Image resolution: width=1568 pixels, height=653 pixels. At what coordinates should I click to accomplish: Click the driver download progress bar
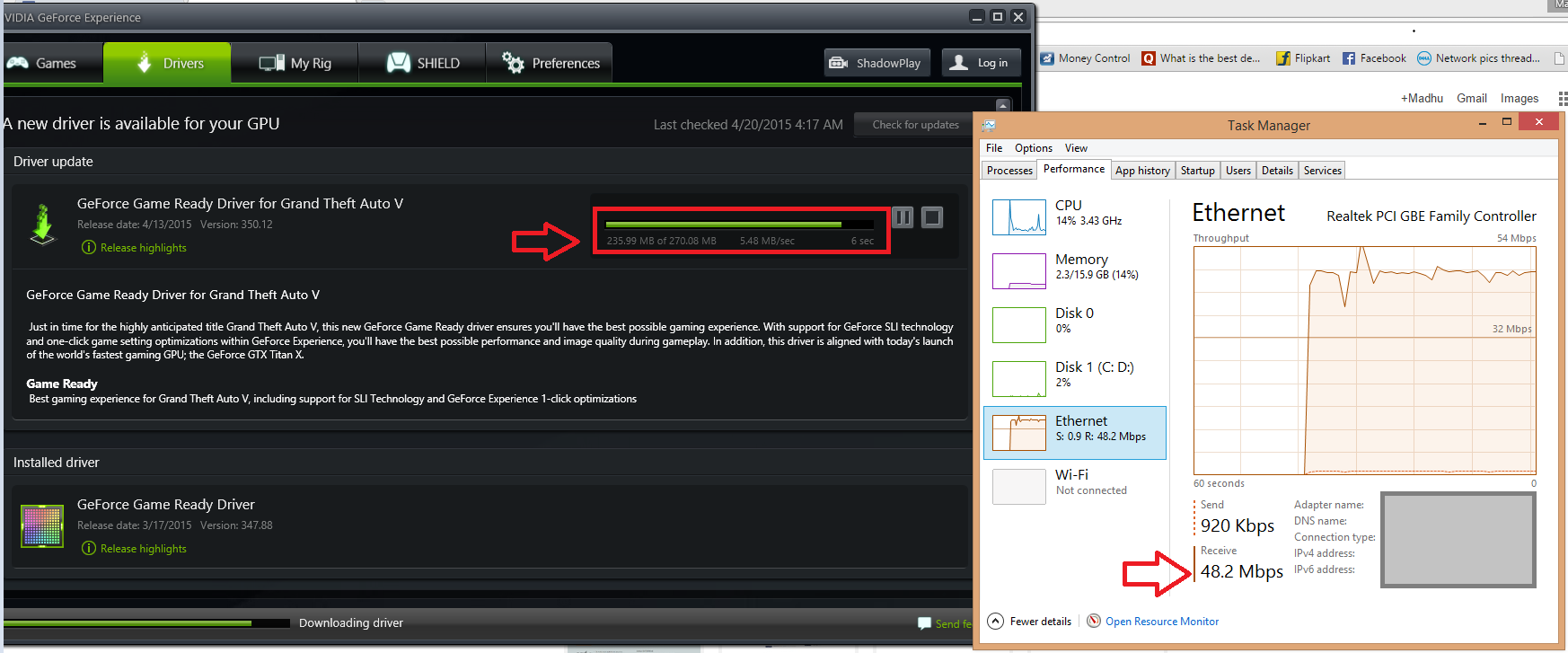pyautogui.click(x=739, y=224)
